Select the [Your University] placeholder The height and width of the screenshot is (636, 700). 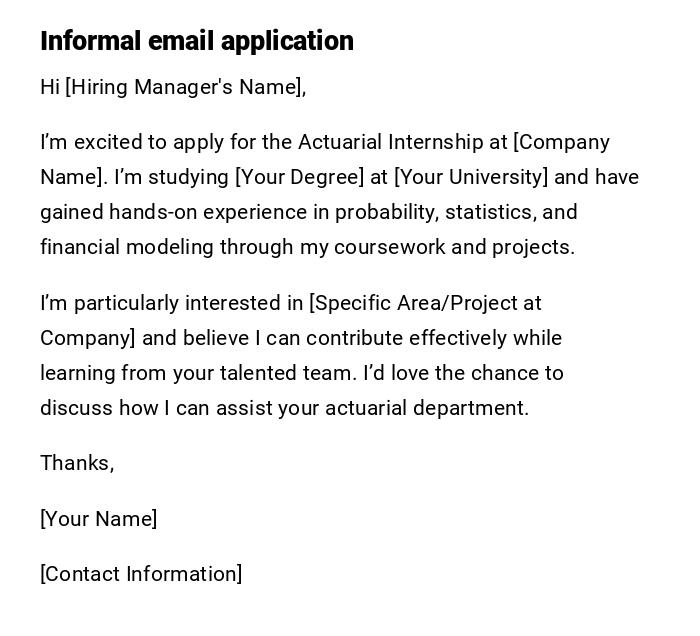click(x=471, y=178)
